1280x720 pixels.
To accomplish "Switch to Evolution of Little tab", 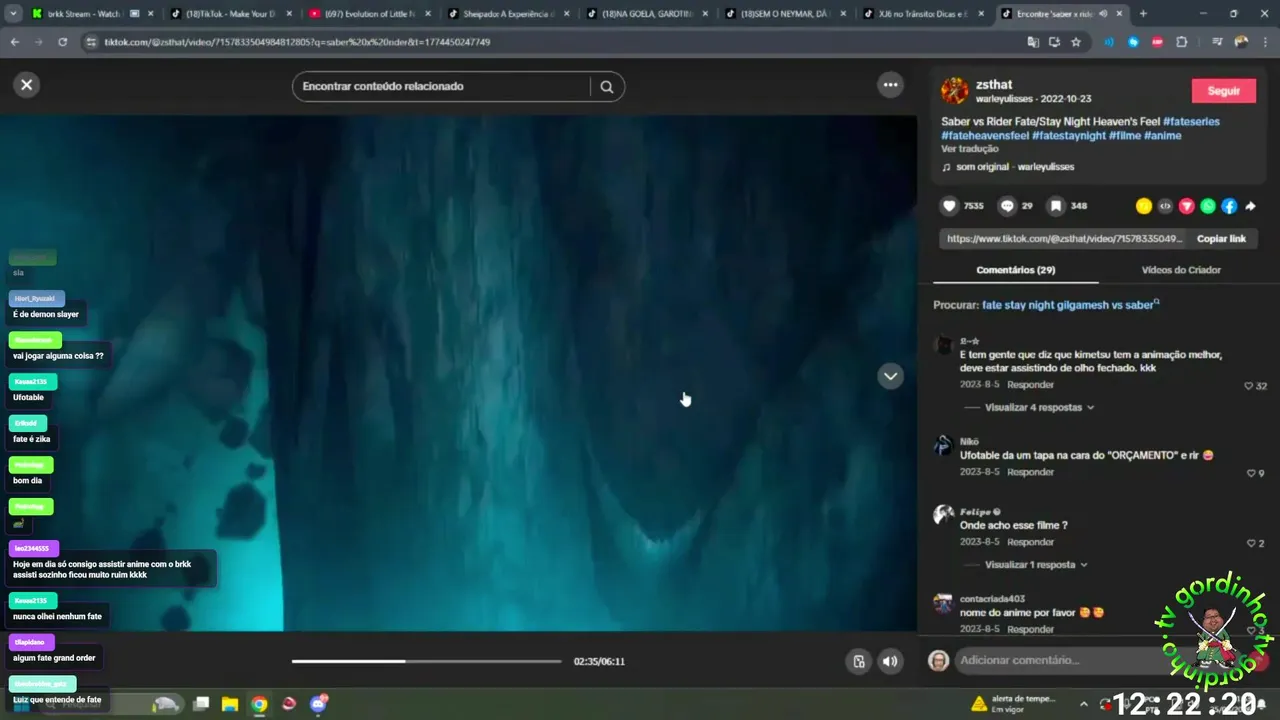I will [368, 14].
